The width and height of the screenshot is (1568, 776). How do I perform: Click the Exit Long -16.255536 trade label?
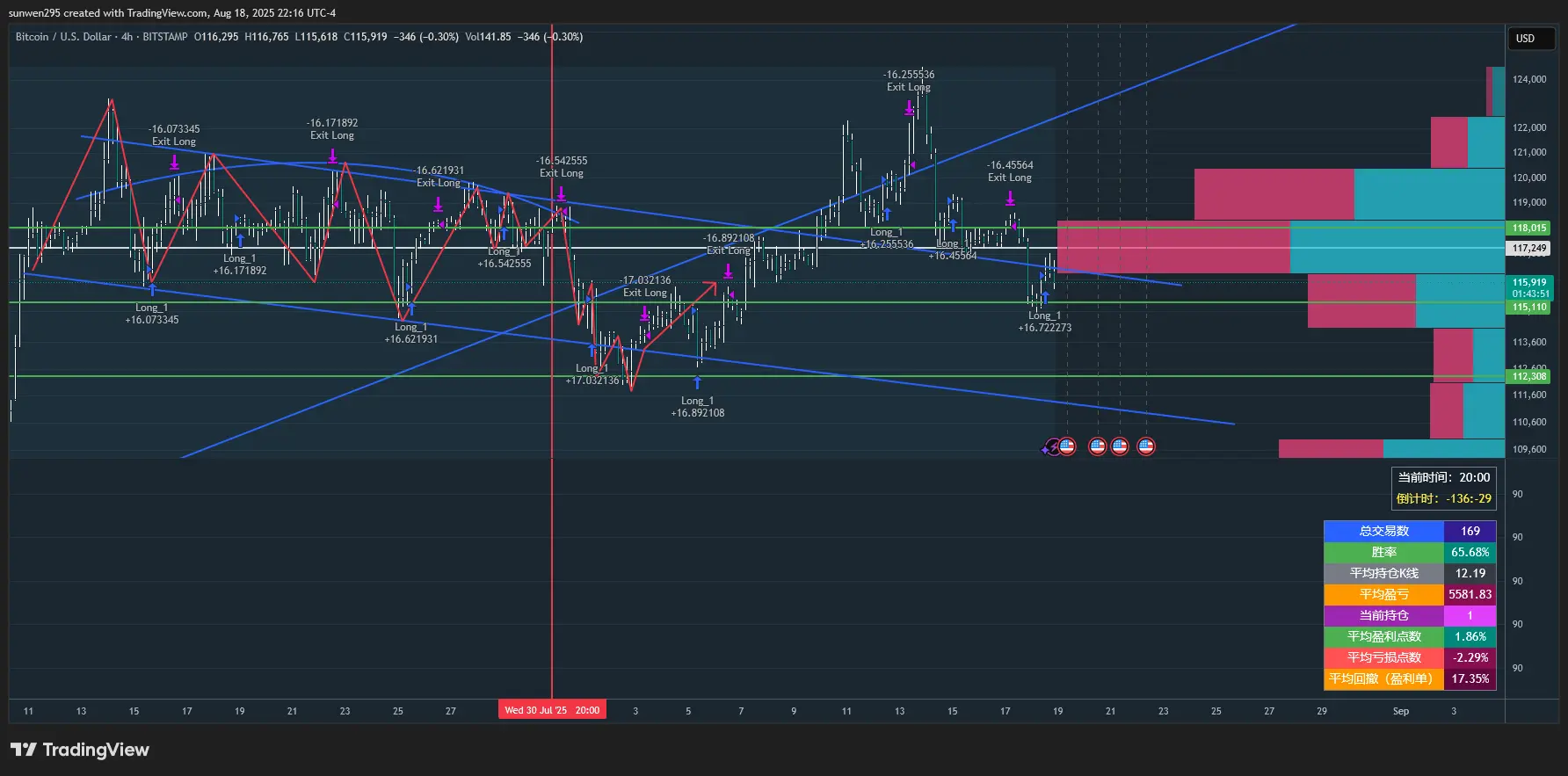pos(909,81)
